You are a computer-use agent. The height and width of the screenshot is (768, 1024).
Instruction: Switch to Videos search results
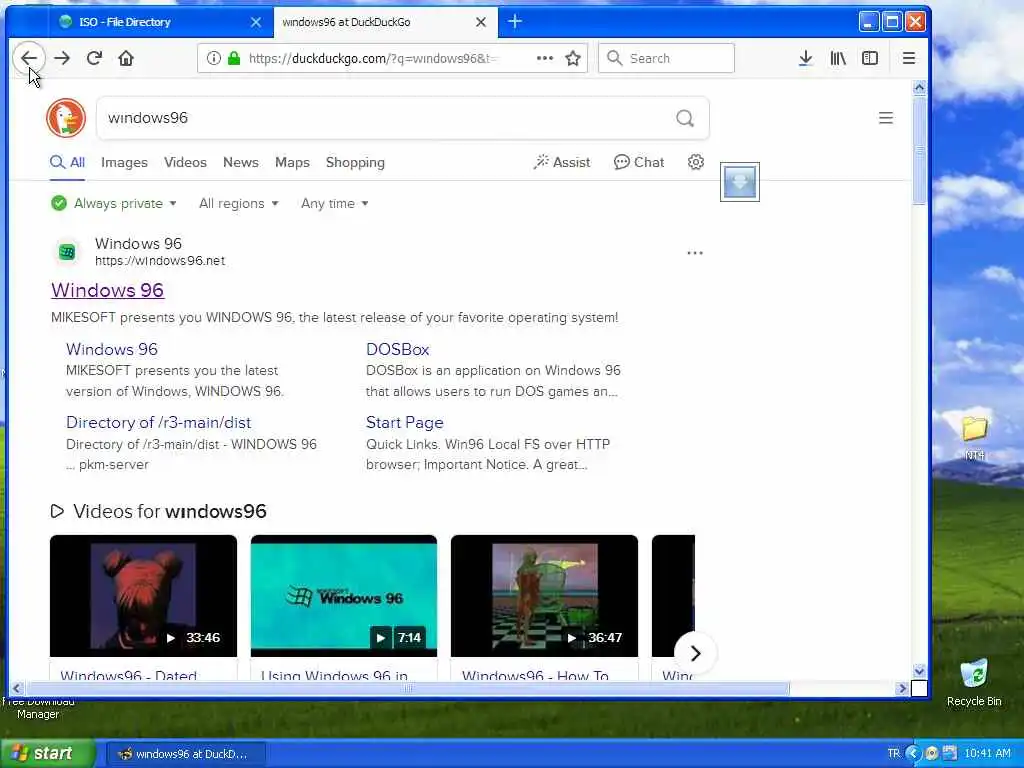click(185, 163)
